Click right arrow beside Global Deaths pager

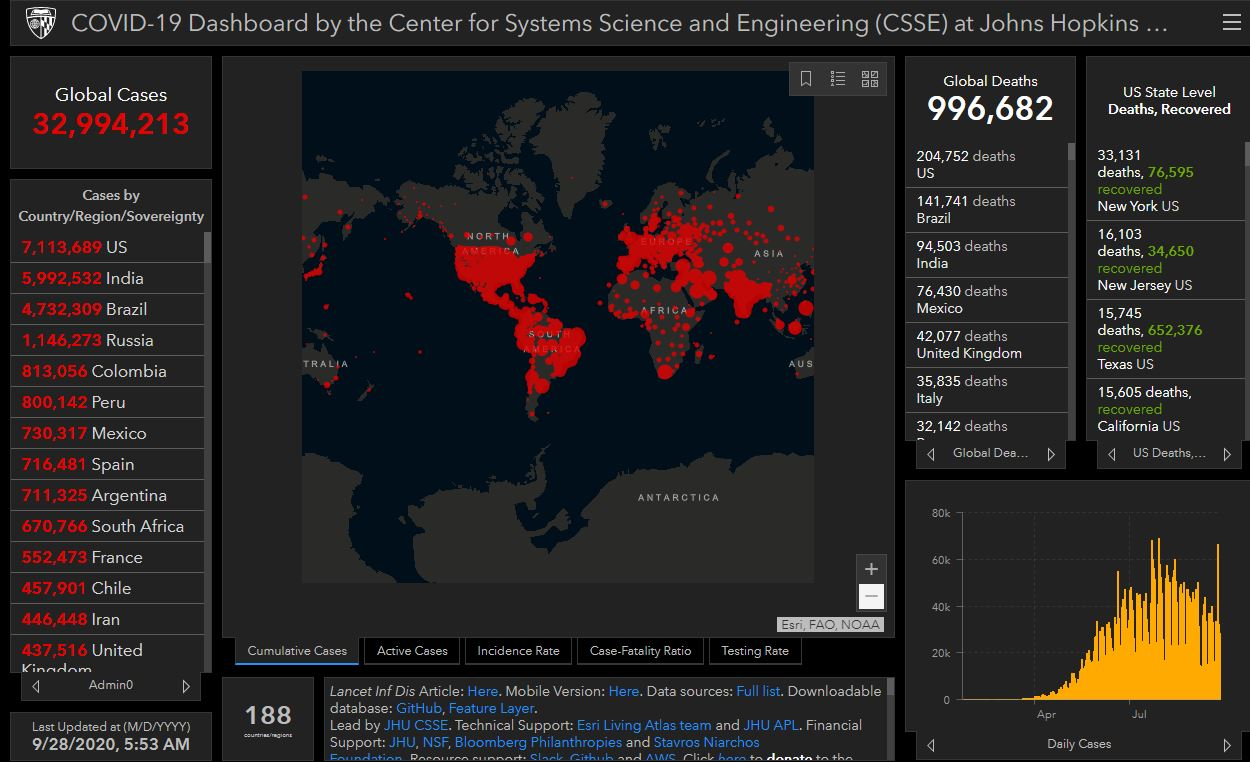(1051, 454)
